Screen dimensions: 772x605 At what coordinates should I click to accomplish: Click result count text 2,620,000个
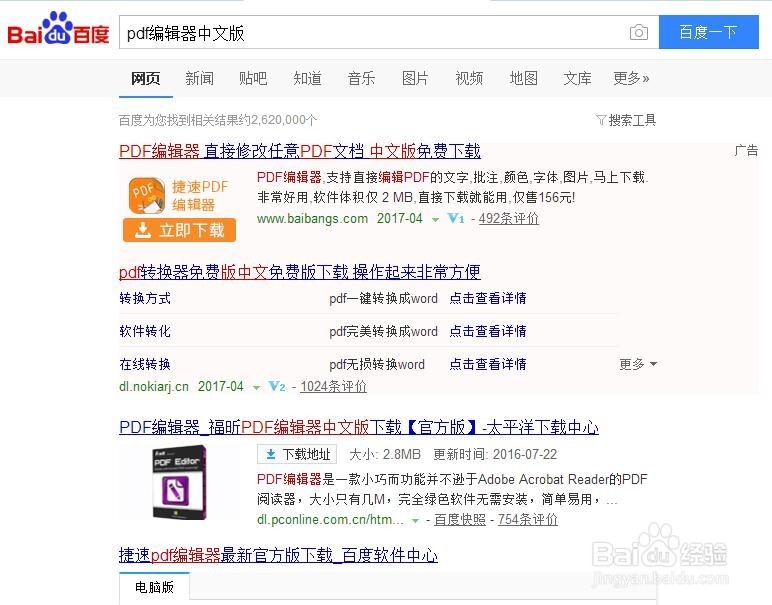click(284, 120)
